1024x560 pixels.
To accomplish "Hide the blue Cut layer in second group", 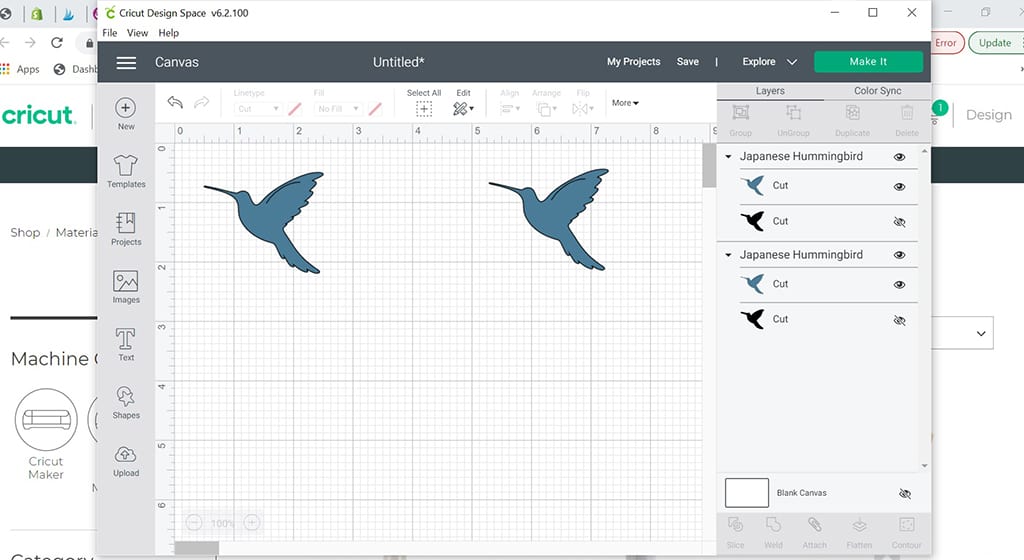I will (899, 285).
